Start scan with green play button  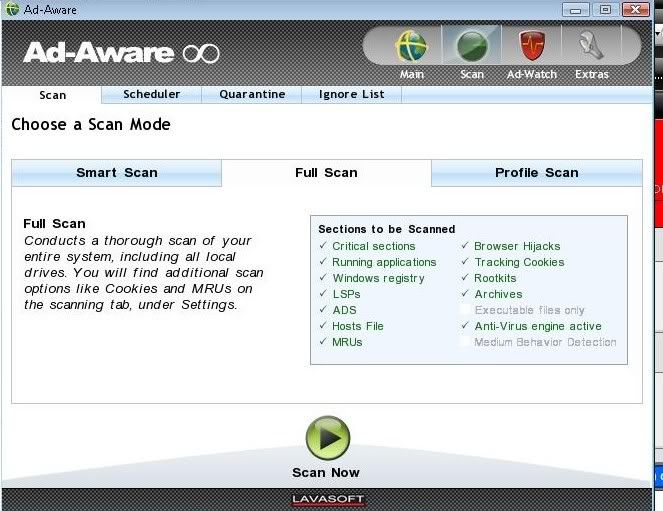pos(328,438)
